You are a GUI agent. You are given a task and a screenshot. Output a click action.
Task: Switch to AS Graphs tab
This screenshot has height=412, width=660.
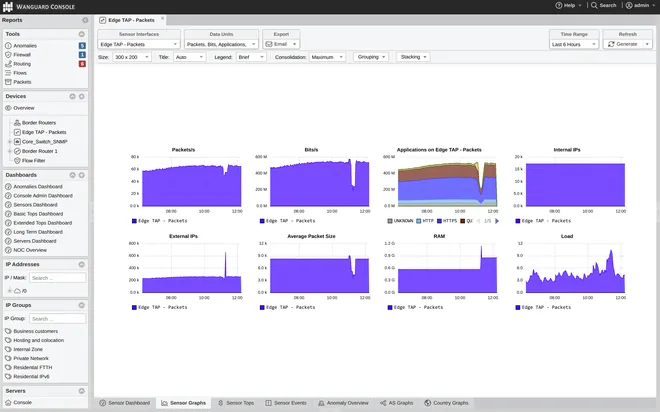pos(397,403)
